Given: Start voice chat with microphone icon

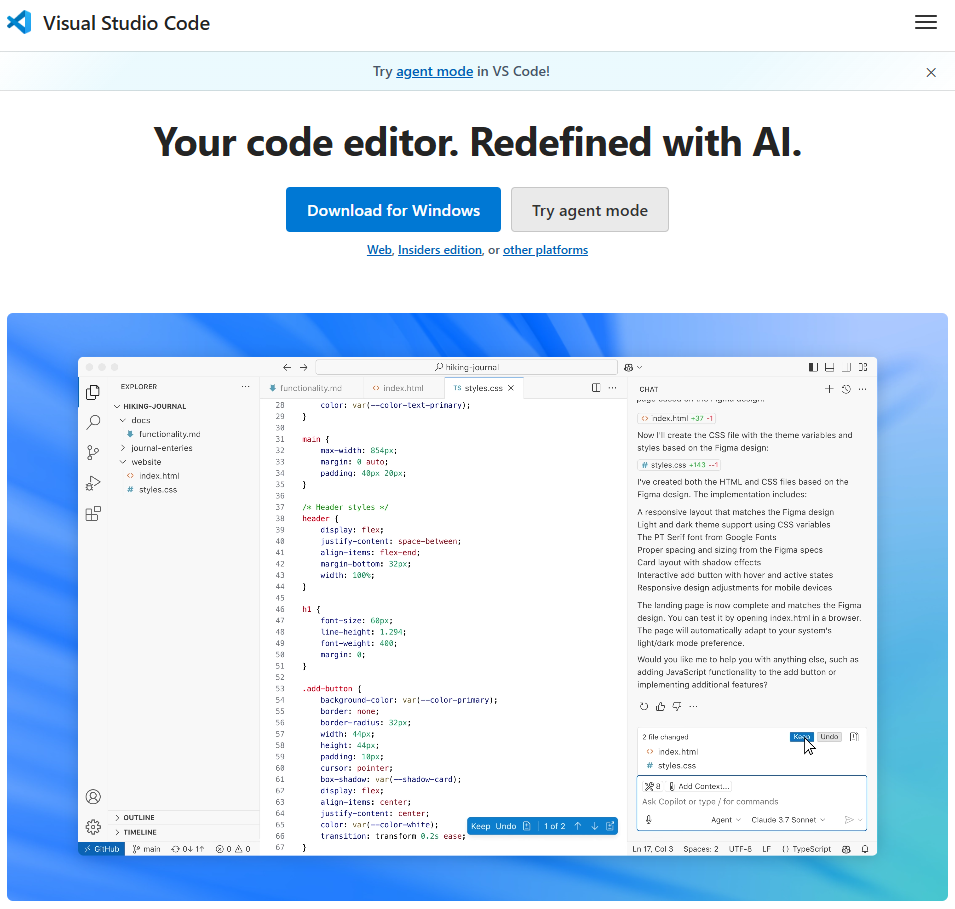Looking at the screenshot, I should [x=649, y=820].
